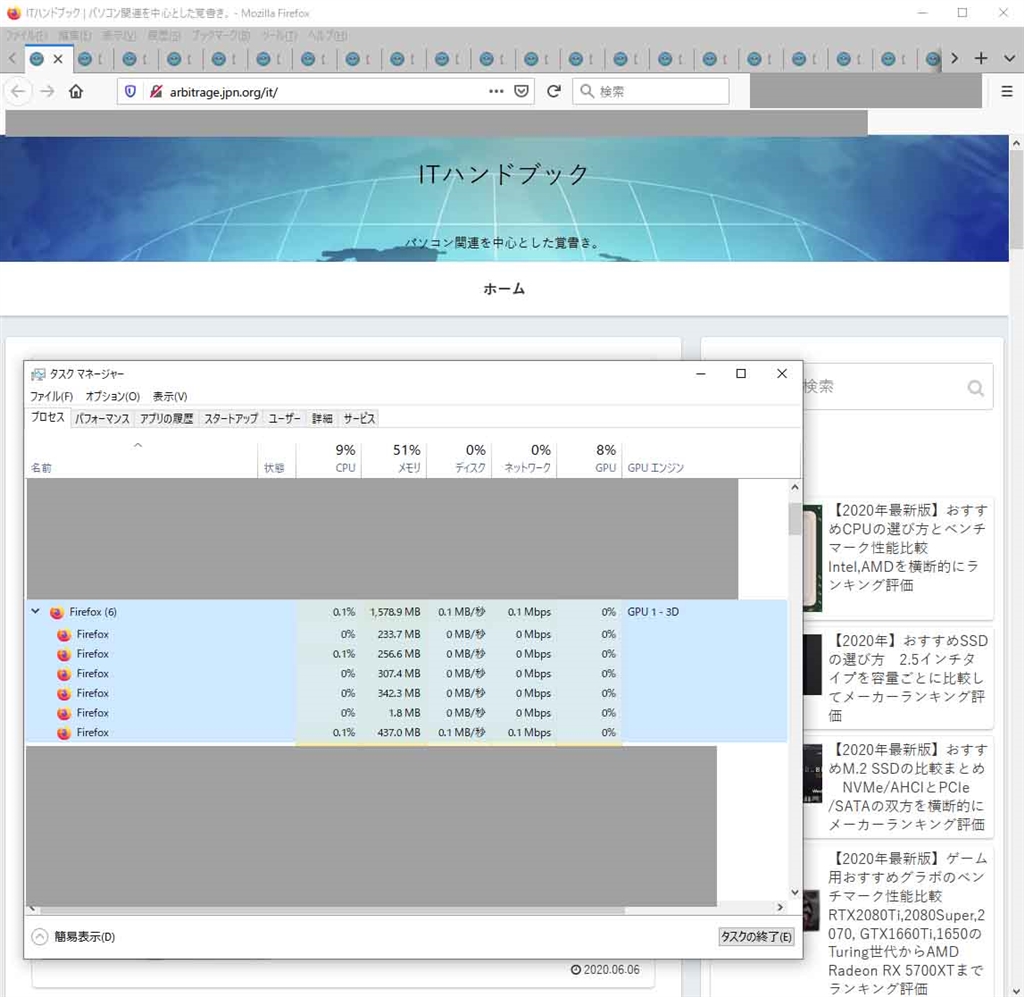
Task: Switch to the サービス tab
Action: point(359,419)
